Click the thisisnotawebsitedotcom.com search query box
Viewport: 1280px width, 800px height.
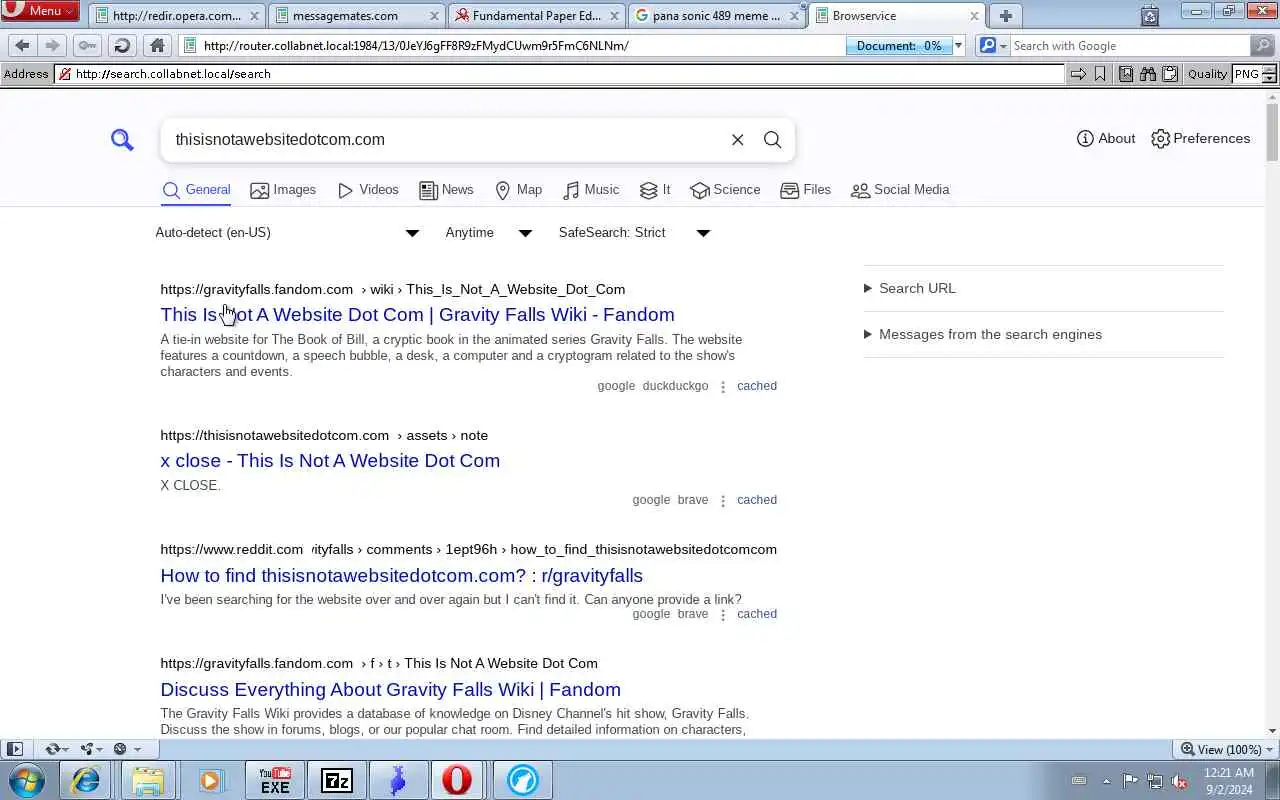click(445, 140)
